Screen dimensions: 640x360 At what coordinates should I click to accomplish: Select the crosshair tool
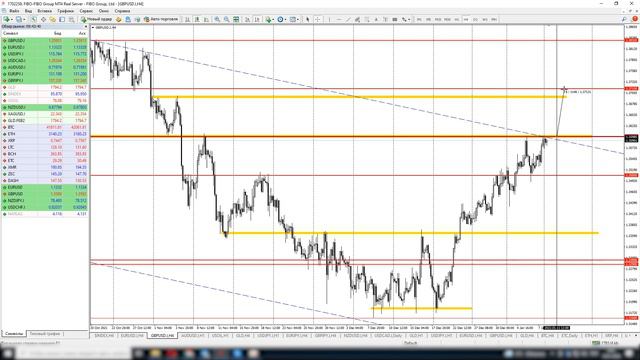pos(318,19)
